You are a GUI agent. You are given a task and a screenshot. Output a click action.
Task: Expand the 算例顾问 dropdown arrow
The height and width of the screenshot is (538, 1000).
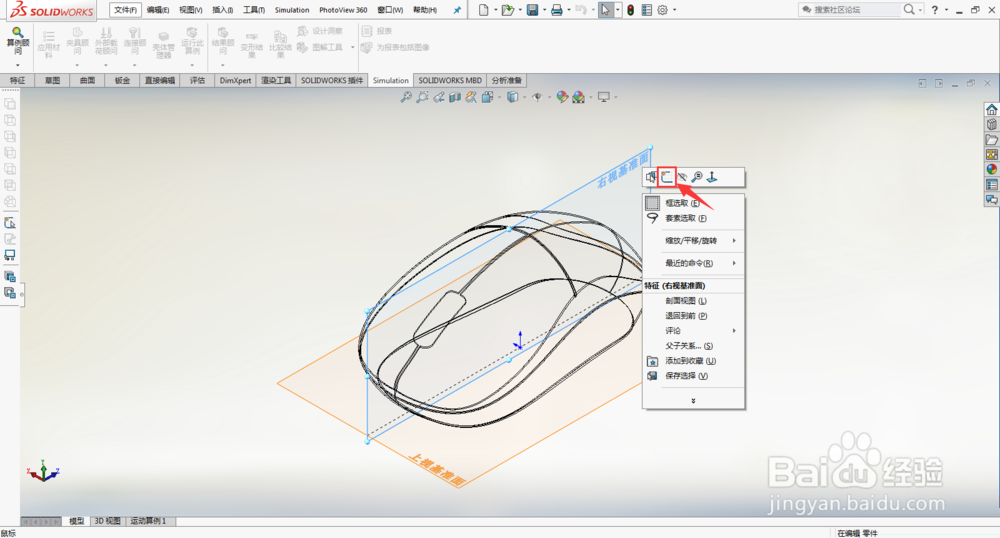point(18,65)
